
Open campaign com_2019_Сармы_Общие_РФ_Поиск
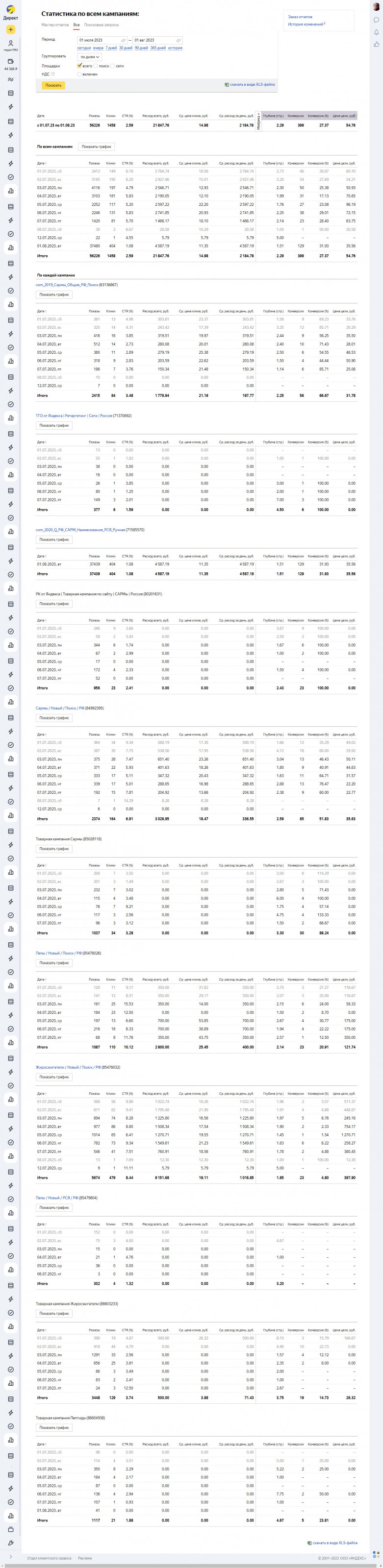(x=67, y=284)
